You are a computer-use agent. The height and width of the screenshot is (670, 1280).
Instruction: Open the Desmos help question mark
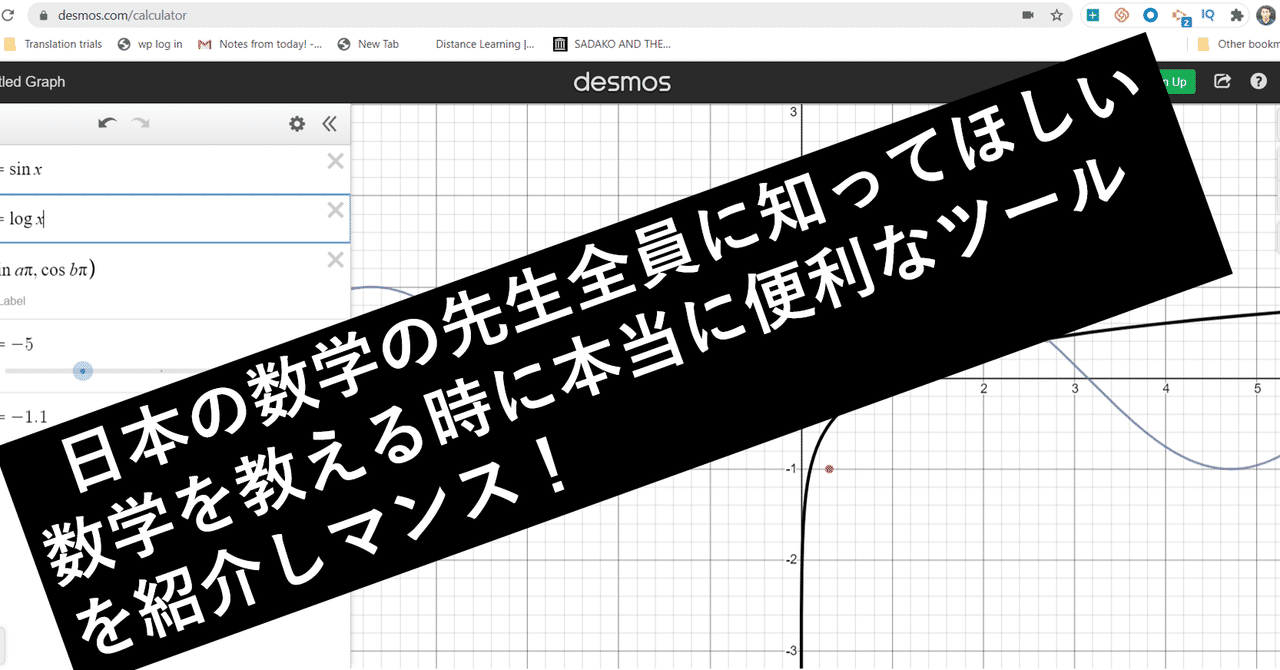click(1258, 82)
